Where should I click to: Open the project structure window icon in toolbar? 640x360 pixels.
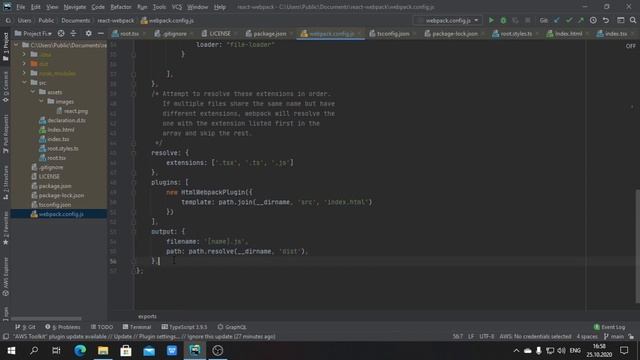point(620,20)
